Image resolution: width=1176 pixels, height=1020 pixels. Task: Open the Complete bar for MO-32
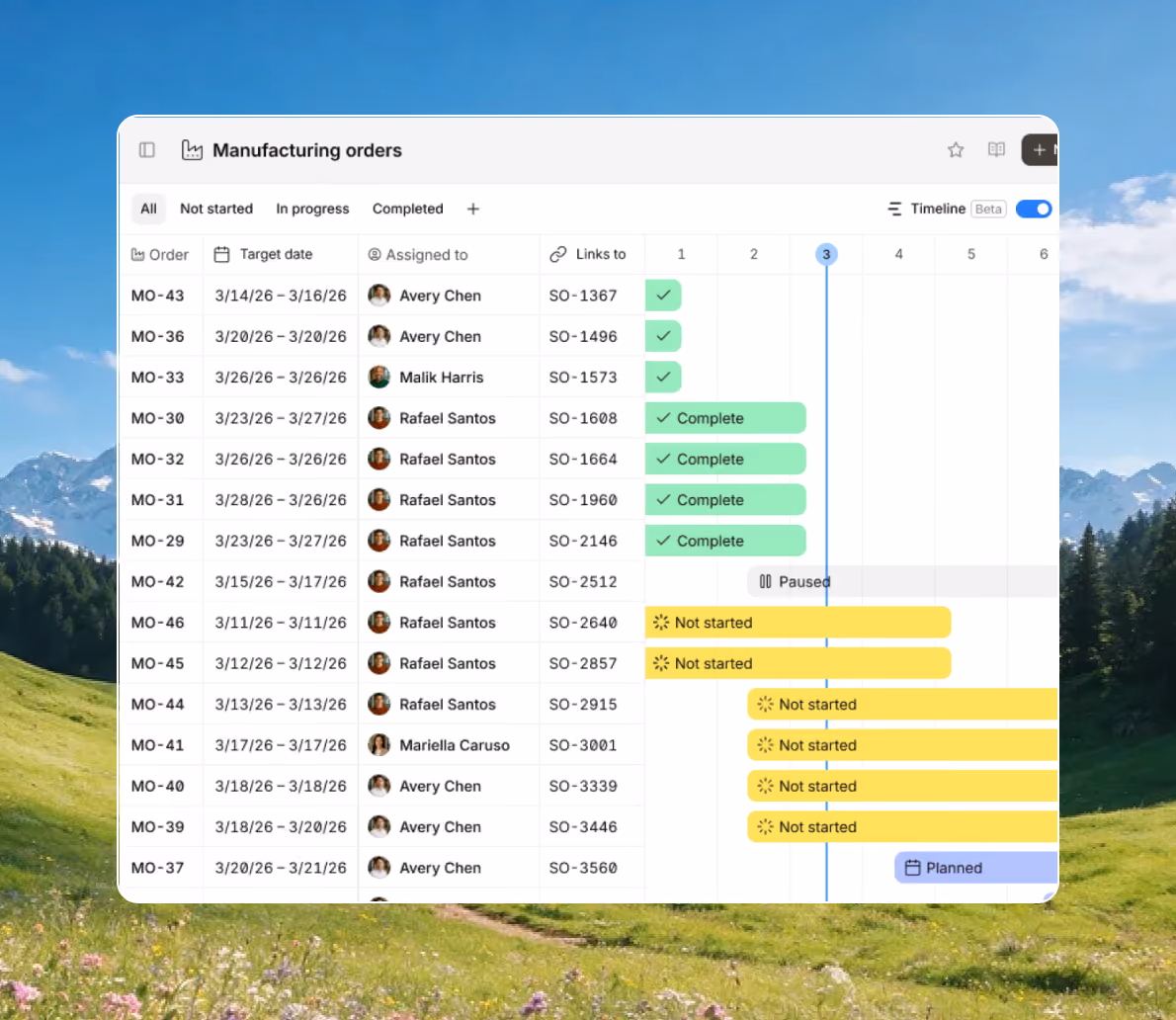725,459
